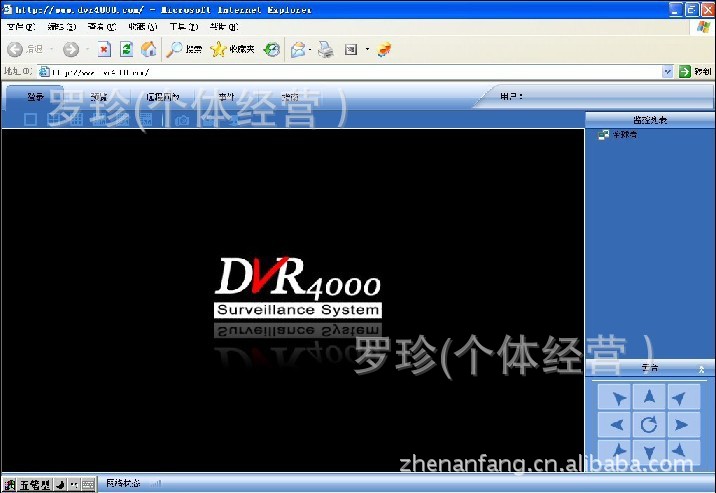This screenshot has width=716, height=493.
Task: Click the green Go (转到) button
Action: pyautogui.click(x=695, y=71)
